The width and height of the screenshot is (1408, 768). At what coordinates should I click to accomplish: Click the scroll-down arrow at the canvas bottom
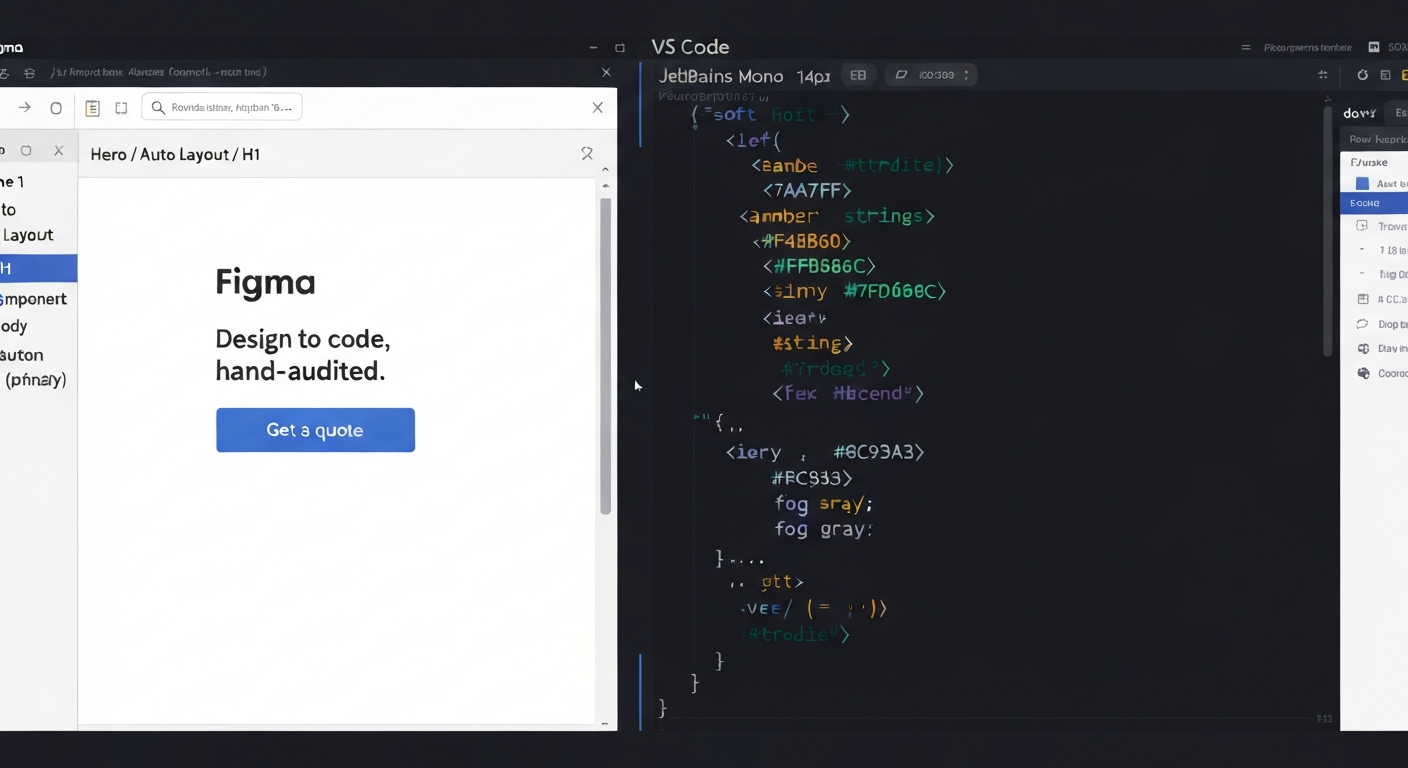point(605,723)
